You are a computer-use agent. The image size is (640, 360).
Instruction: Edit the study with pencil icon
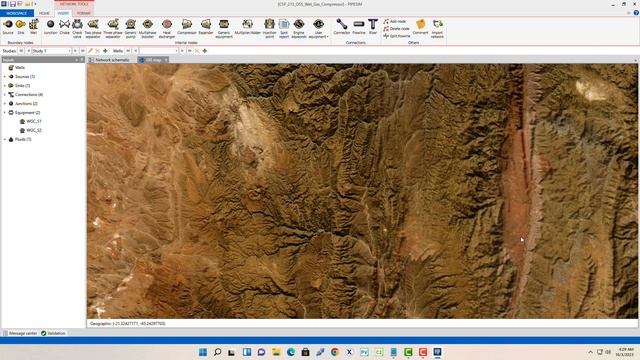pos(91,51)
